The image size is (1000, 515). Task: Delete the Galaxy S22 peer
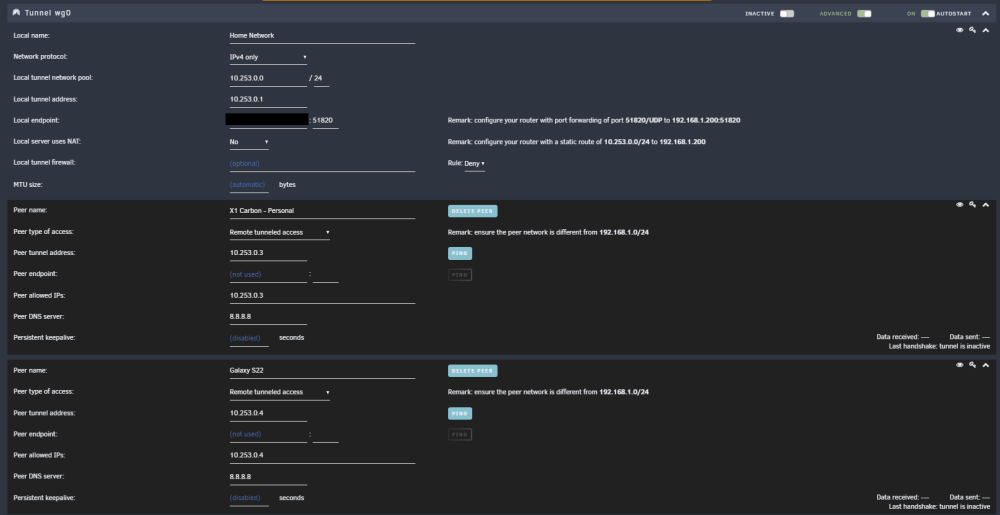473,371
